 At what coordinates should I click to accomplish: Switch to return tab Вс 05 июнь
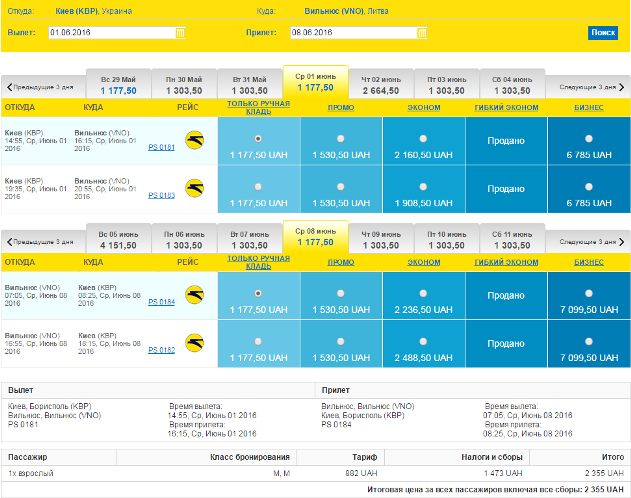(118, 239)
